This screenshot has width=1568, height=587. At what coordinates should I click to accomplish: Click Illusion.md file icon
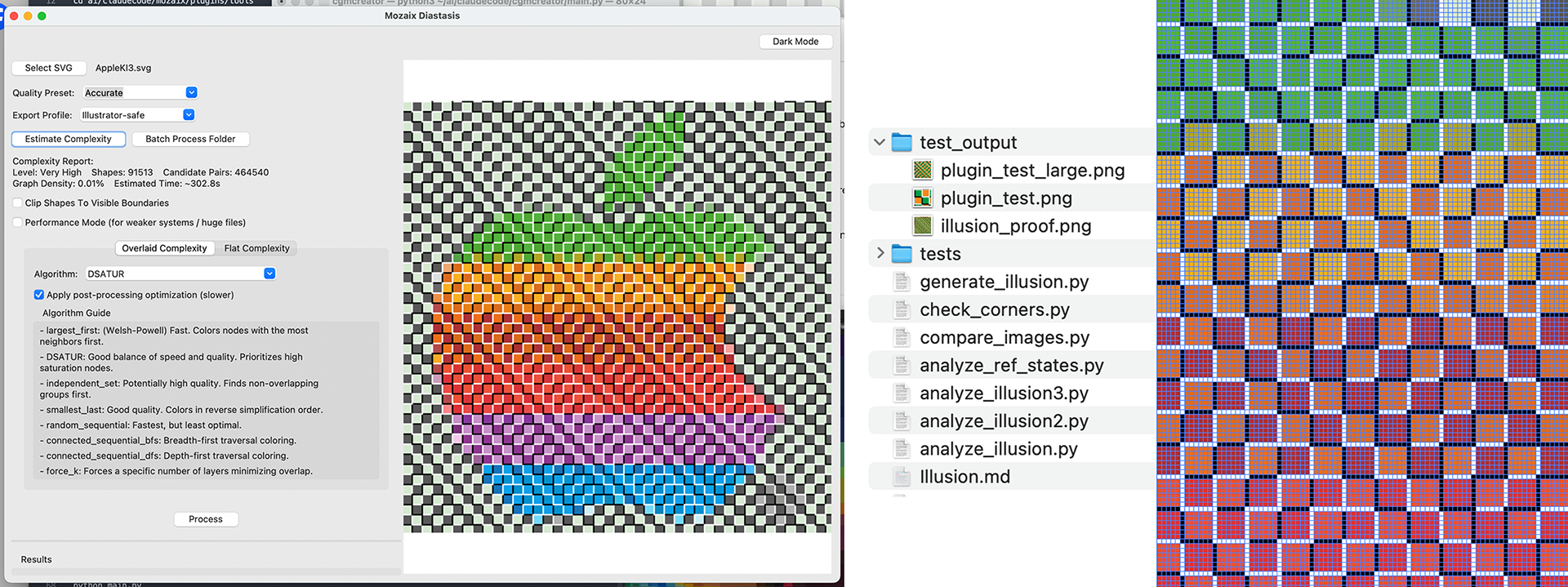pos(902,476)
